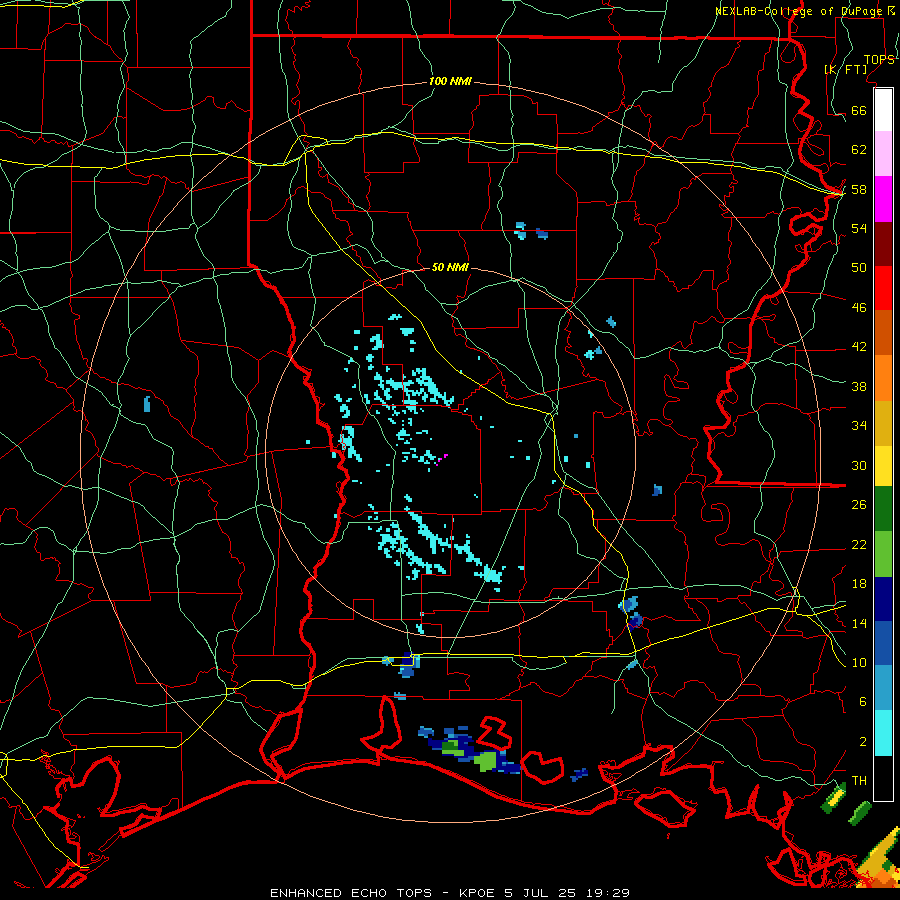Click the light green legend swatch
The height and width of the screenshot is (900, 900).
click(x=883, y=554)
